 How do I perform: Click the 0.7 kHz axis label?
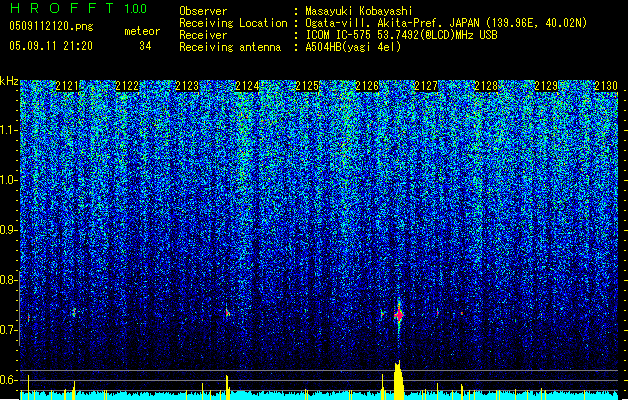pos(9,330)
